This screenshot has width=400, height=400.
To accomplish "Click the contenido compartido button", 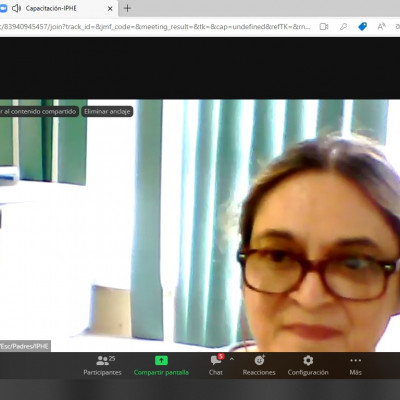I will [x=39, y=111].
